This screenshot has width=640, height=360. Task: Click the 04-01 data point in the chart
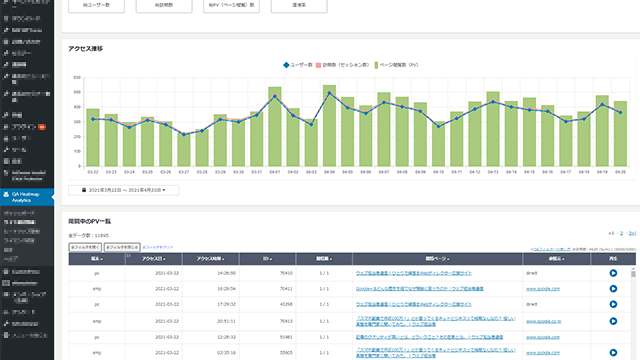click(x=275, y=96)
